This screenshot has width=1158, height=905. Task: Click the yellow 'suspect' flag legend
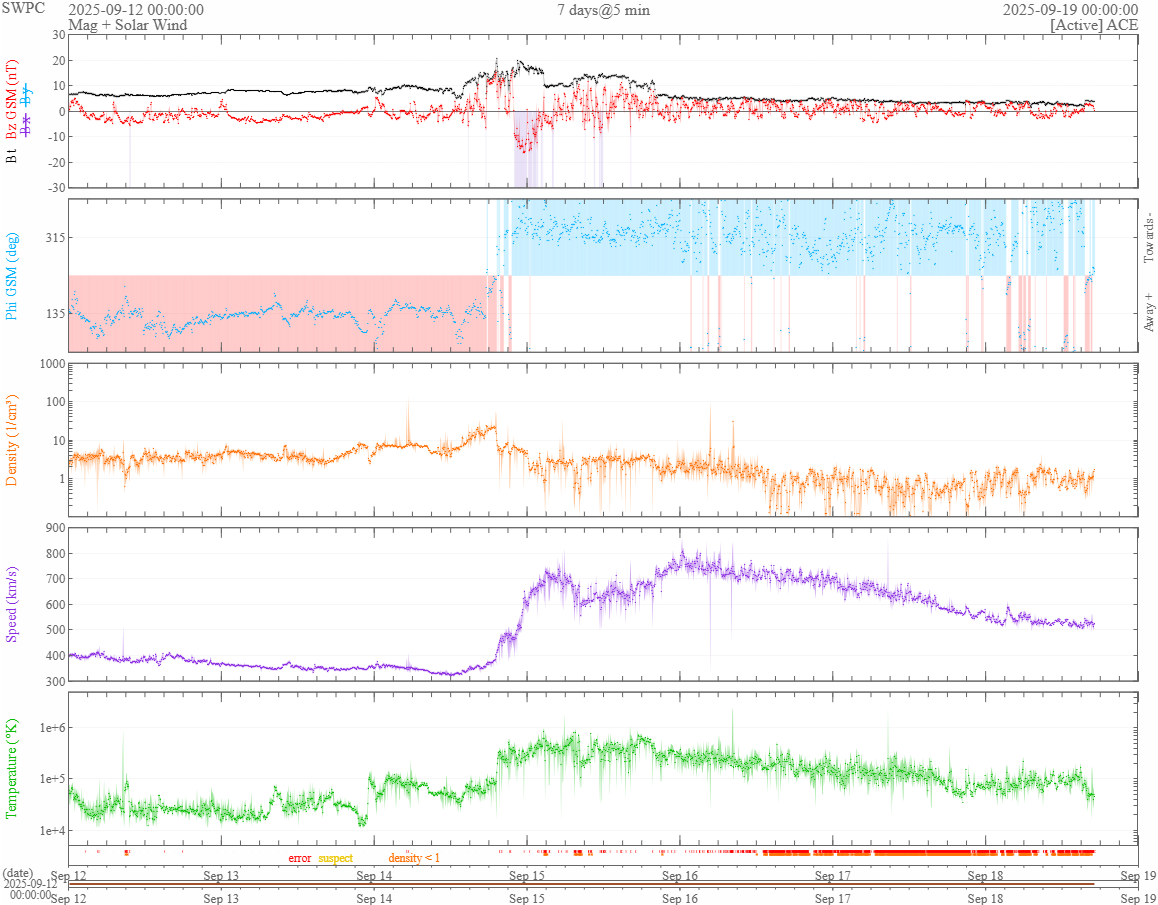point(335,858)
